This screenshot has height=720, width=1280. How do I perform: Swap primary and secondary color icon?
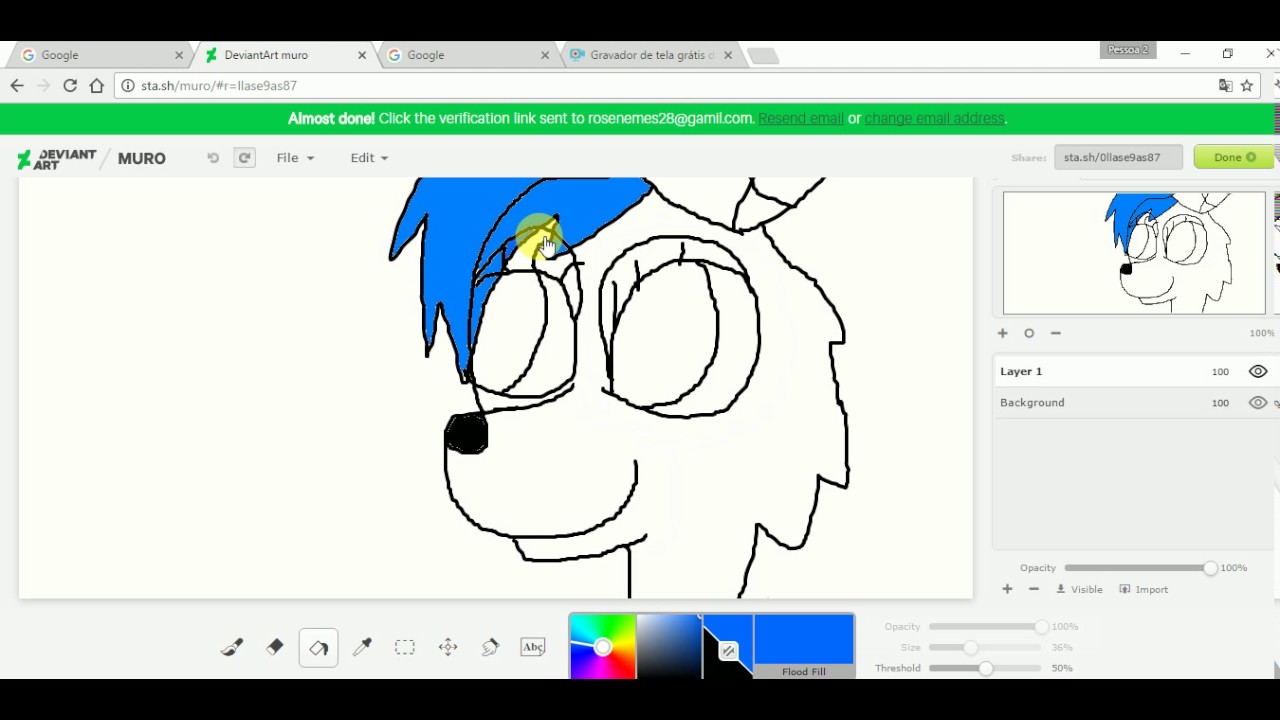729,651
